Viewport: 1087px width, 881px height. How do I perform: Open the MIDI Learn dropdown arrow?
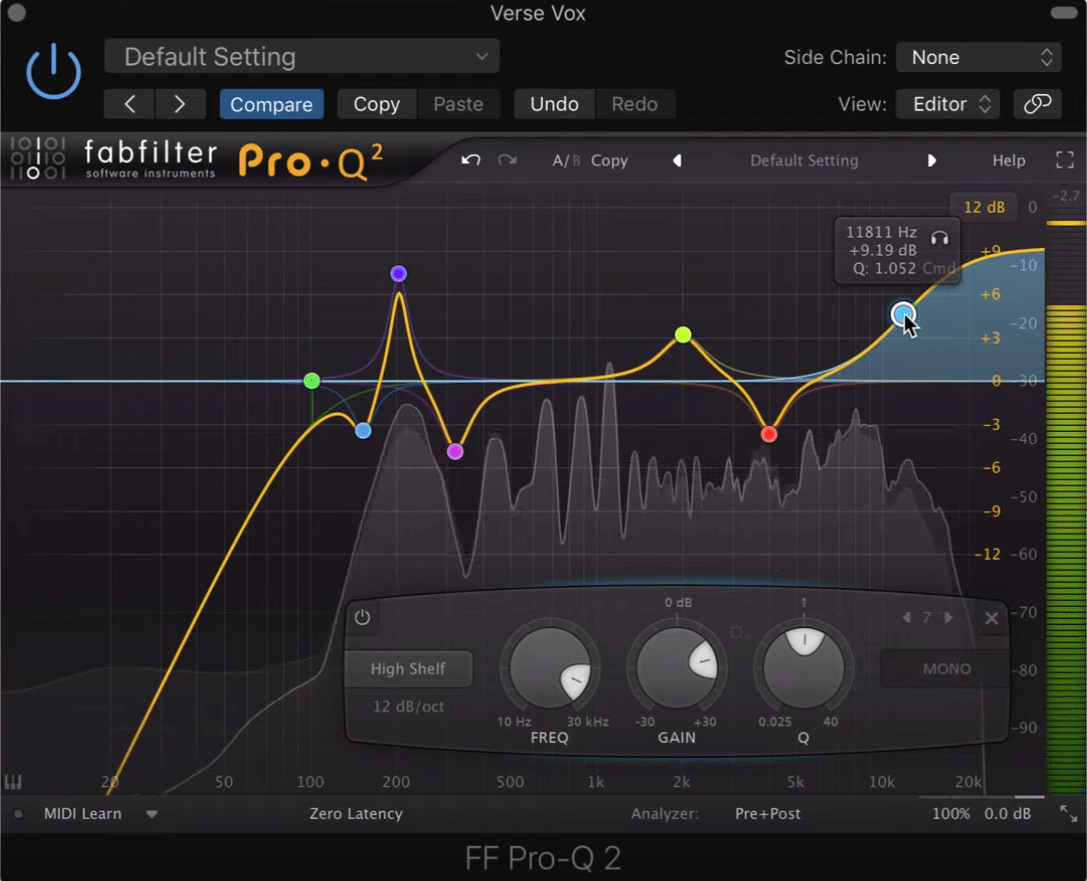(152, 814)
